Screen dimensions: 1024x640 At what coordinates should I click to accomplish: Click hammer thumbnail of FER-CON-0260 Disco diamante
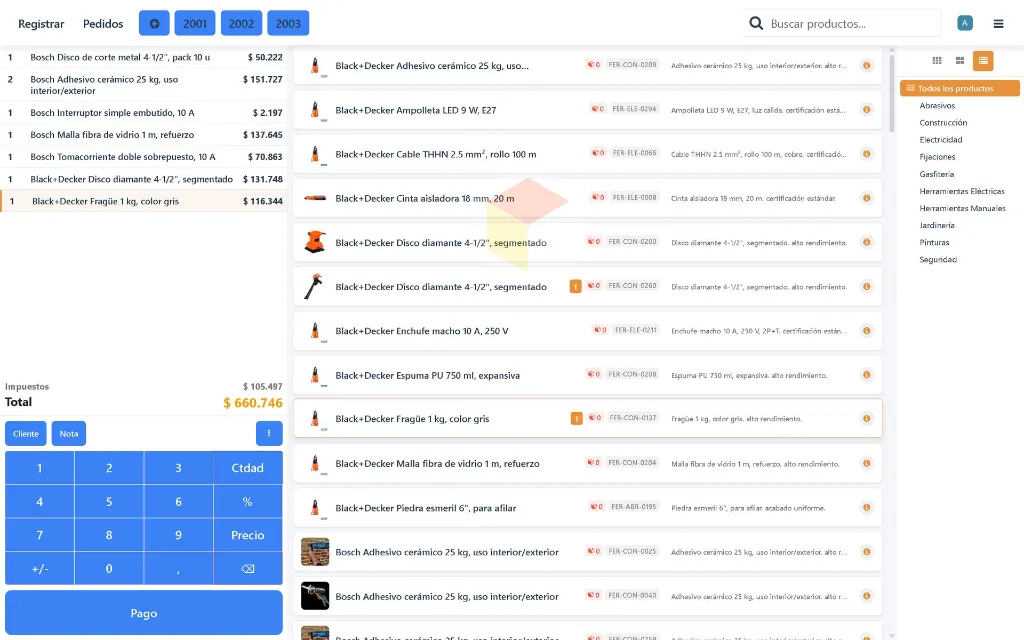315,286
